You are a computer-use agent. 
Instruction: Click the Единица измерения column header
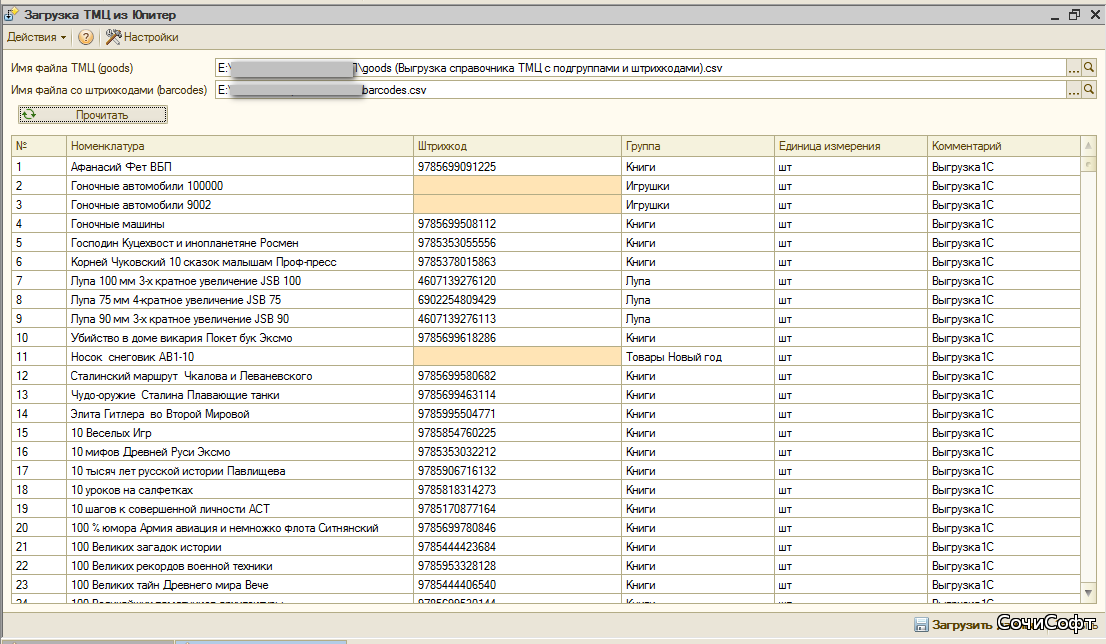(851, 146)
